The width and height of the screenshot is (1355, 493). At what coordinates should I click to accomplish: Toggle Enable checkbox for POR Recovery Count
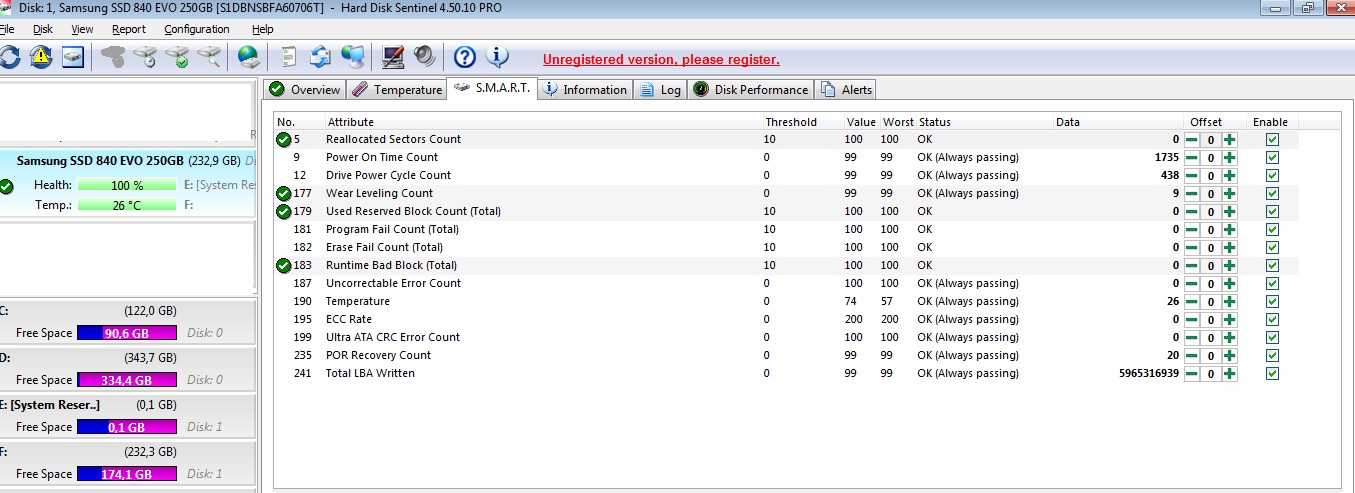[1272, 355]
